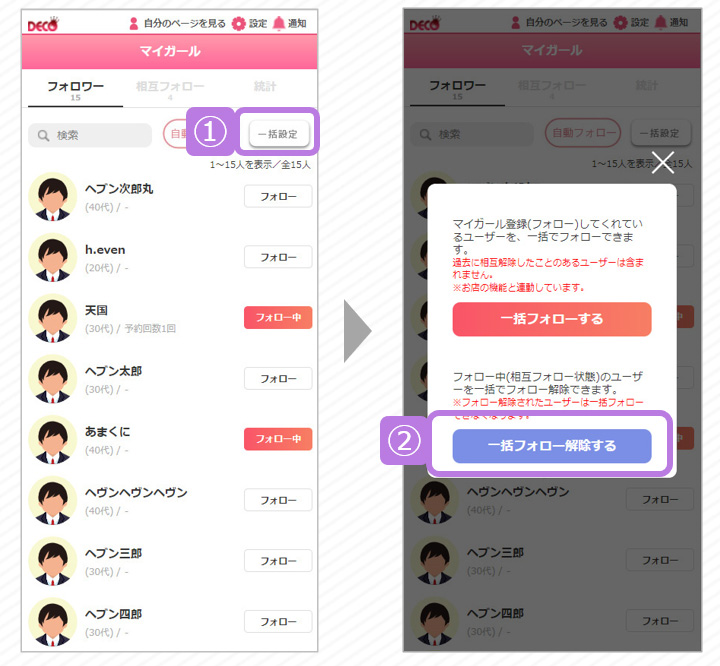This screenshot has height=666, width=720.
Task: Click the search magnifier icon in left screen
Action: click(x=43, y=135)
